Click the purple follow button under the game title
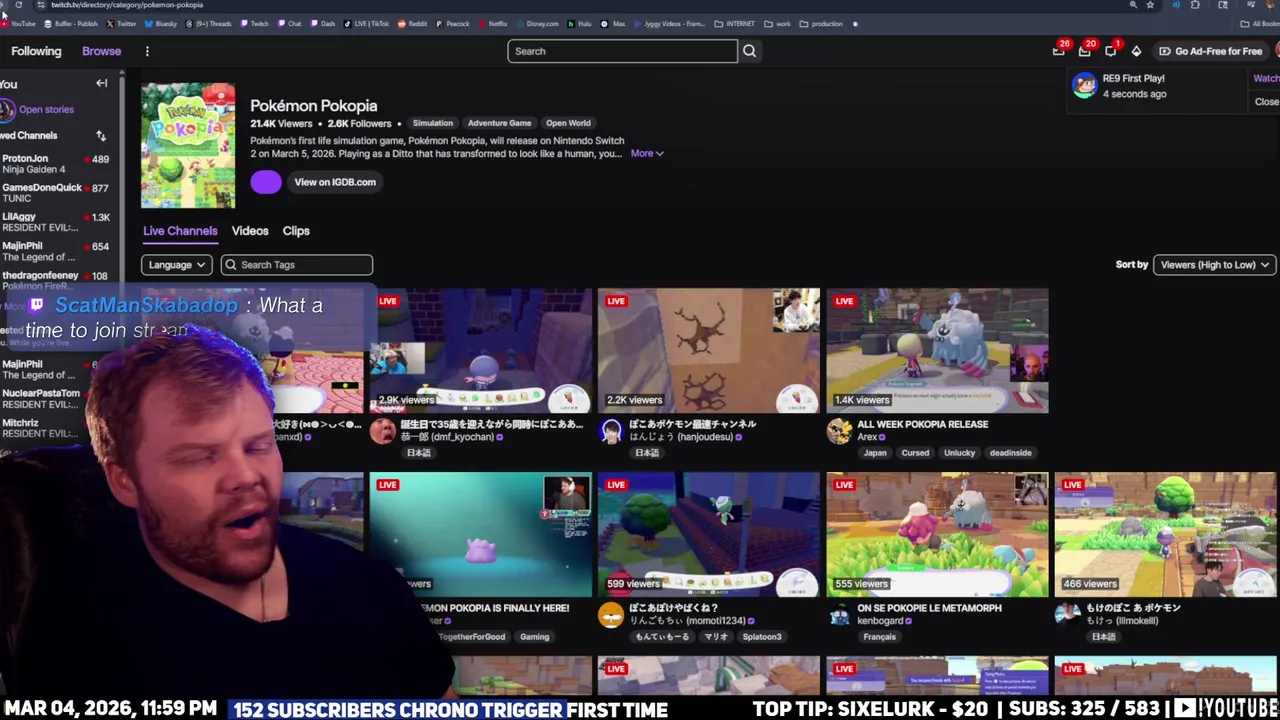Viewport: 1280px width, 720px height. click(x=266, y=182)
